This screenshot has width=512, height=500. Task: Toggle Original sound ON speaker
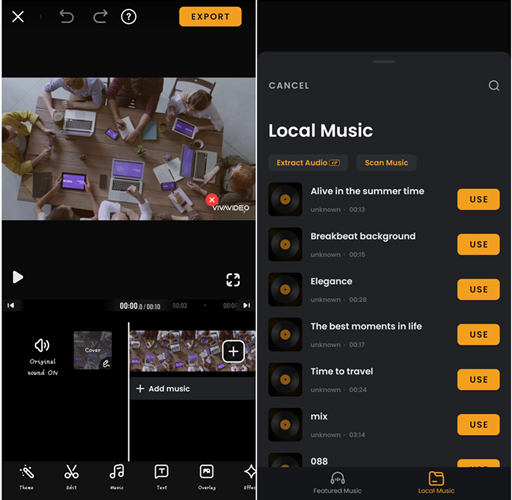(42, 356)
